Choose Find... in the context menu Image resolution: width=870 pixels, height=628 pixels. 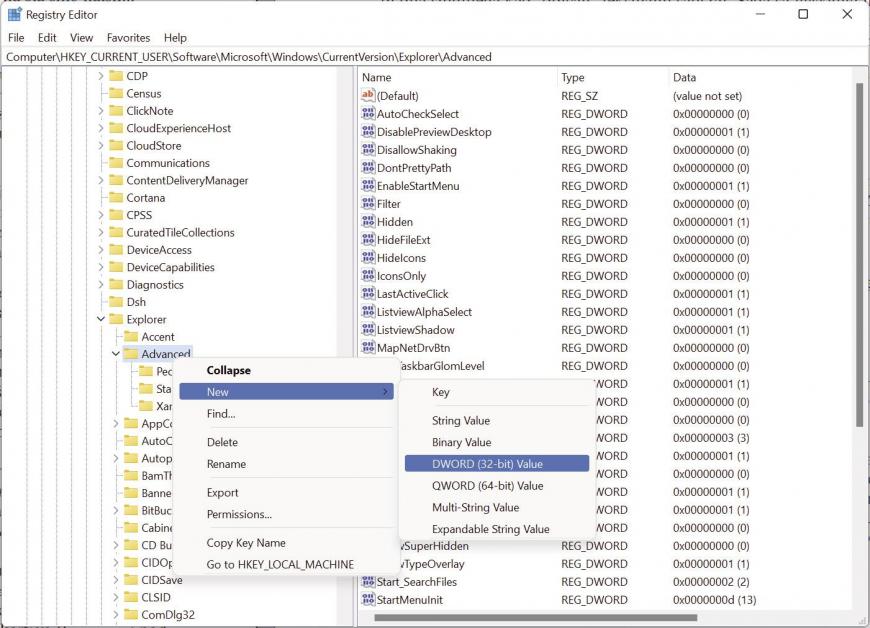pos(286,413)
